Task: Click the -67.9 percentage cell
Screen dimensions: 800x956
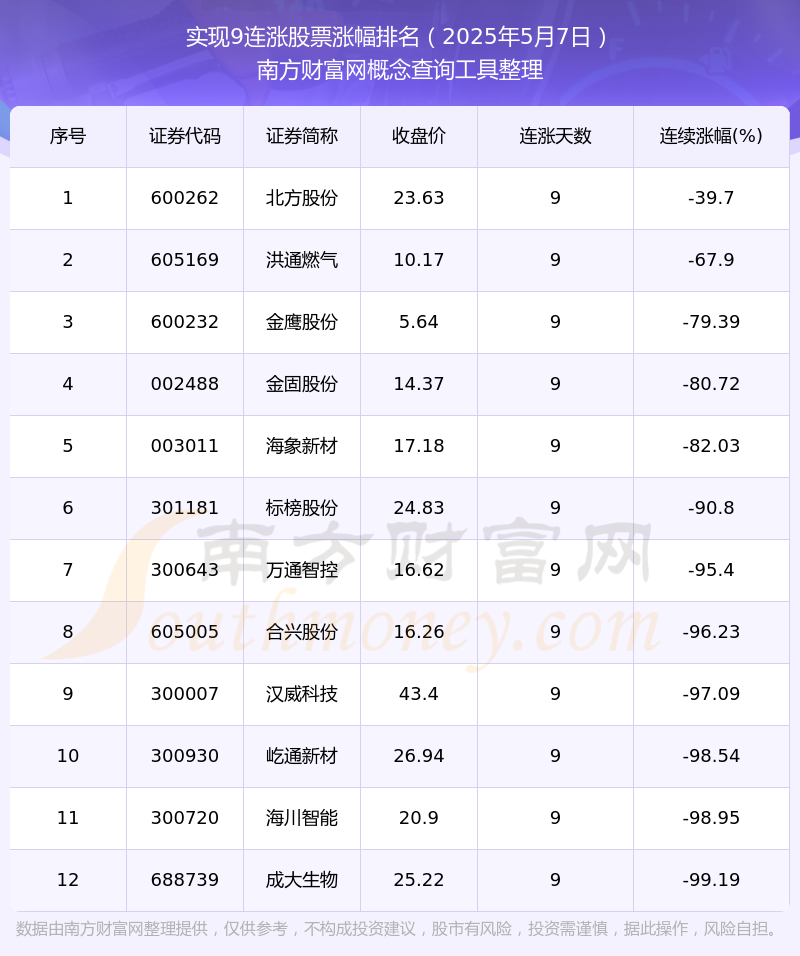Action: (x=711, y=260)
